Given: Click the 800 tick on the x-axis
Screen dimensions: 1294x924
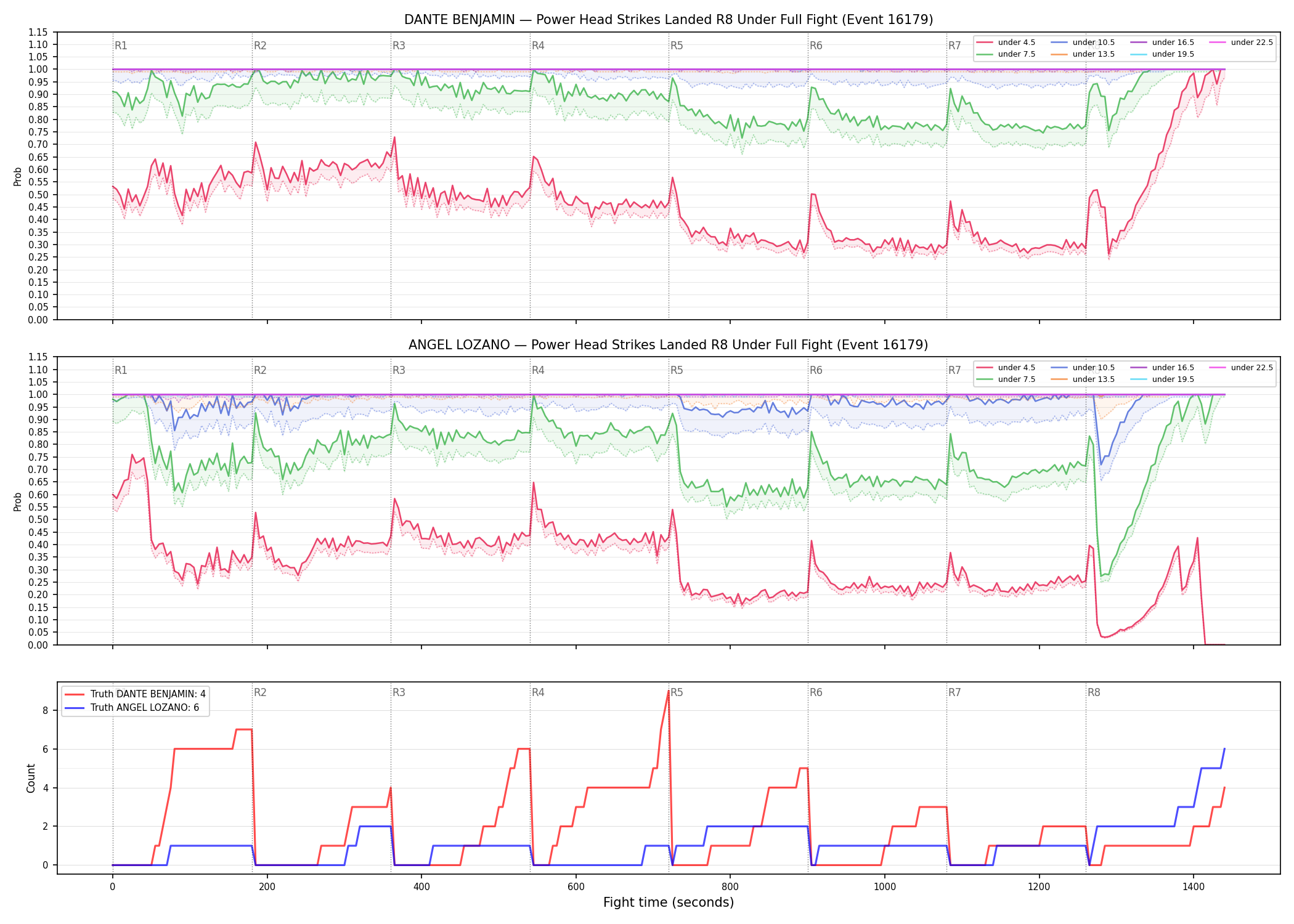Looking at the screenshot, I should click(730, 887).
